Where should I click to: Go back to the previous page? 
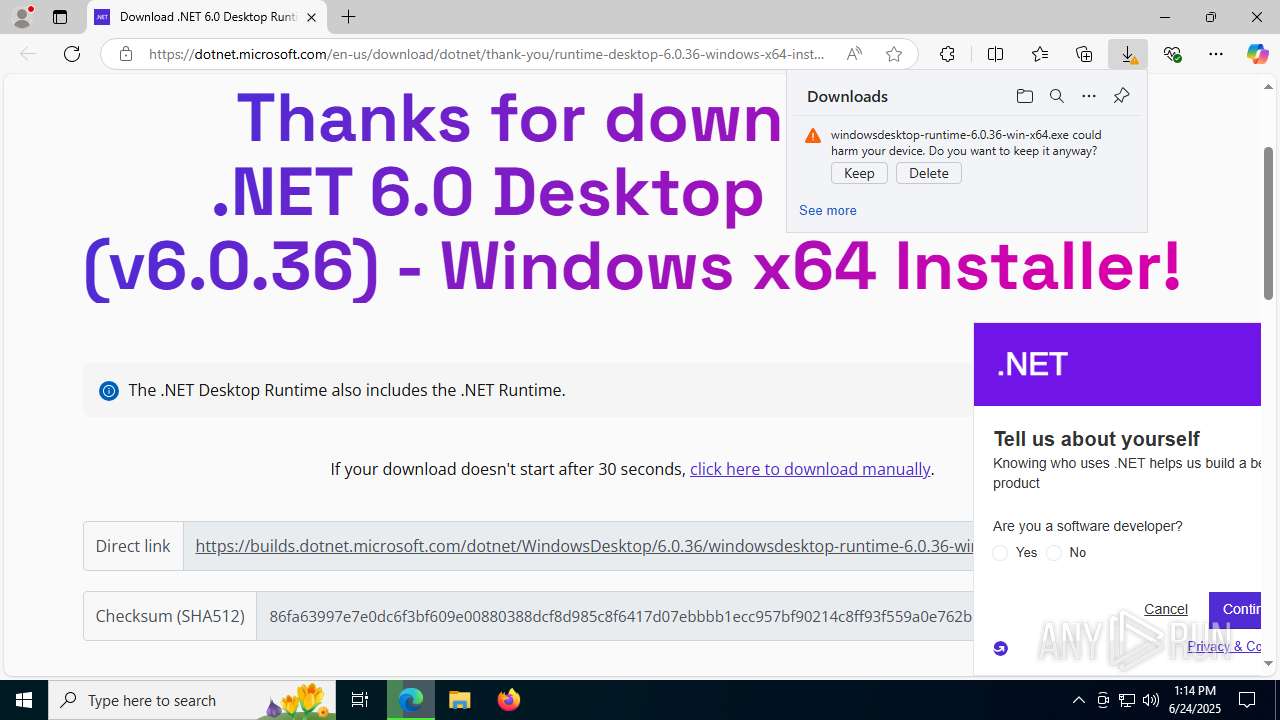coord(28,54)
